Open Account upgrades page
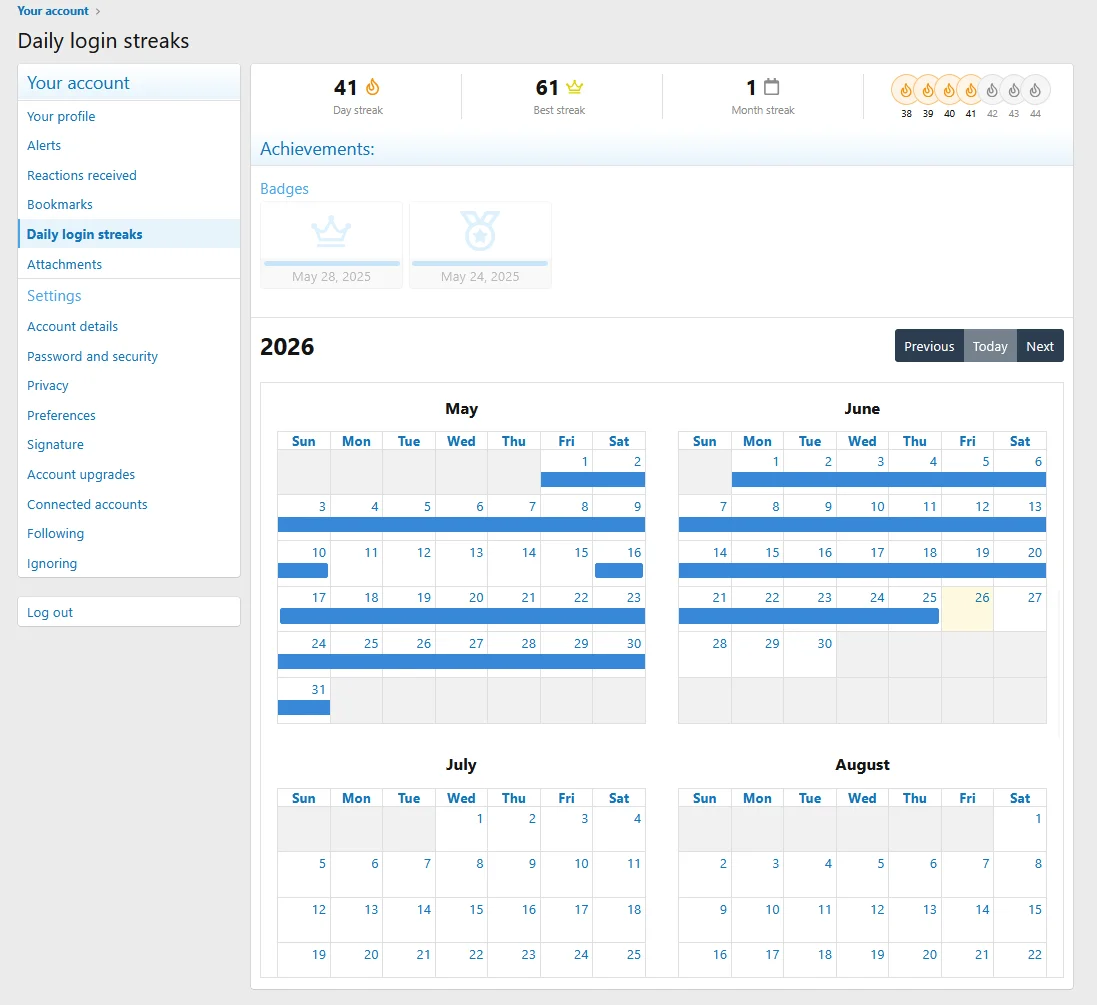Viewport: 1097px width, 1005px height. (x=129, y=475)
